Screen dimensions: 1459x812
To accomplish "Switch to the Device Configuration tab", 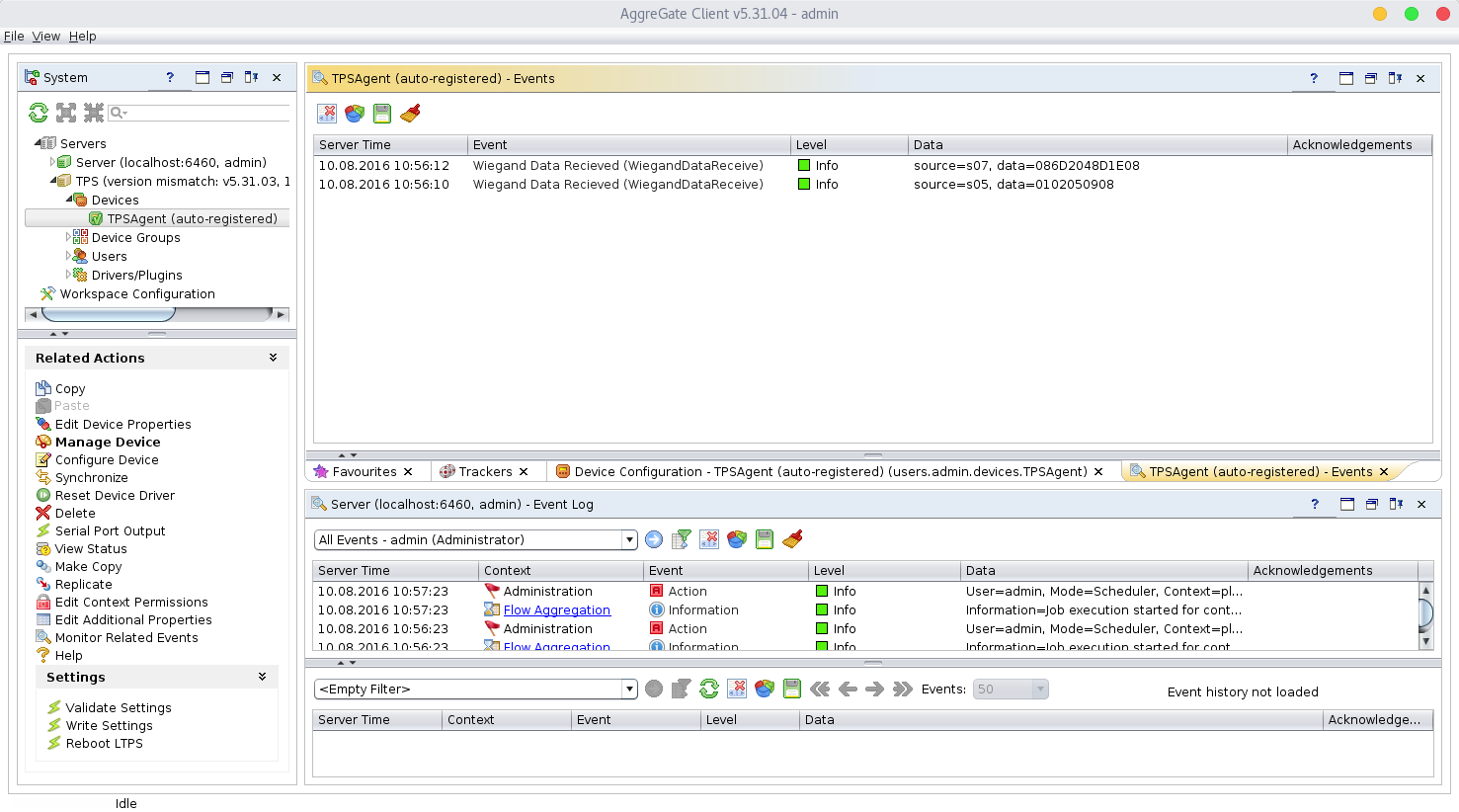I will pos(830,472).
